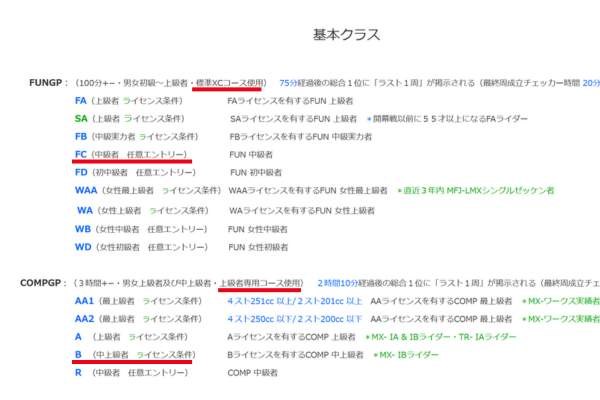Click green 直近3年内 MFJ-LMXシングルゼッケン者 note
The height and width of the screenshot is (400, 600).
click(x=476, y=190)
